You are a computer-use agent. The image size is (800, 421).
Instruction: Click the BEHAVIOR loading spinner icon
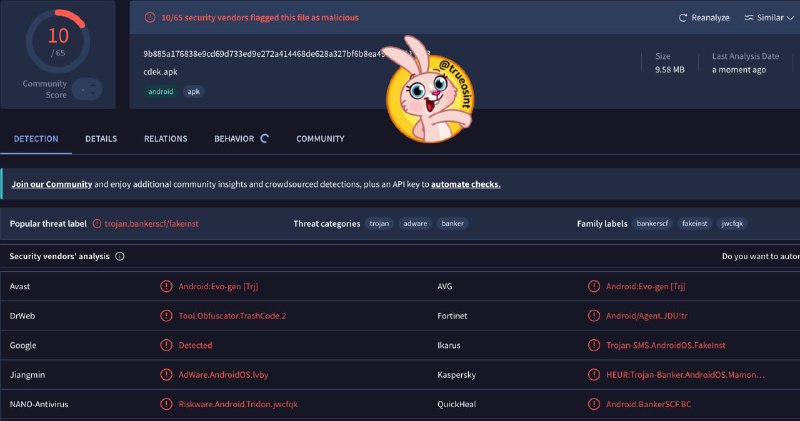pos(264,138)
